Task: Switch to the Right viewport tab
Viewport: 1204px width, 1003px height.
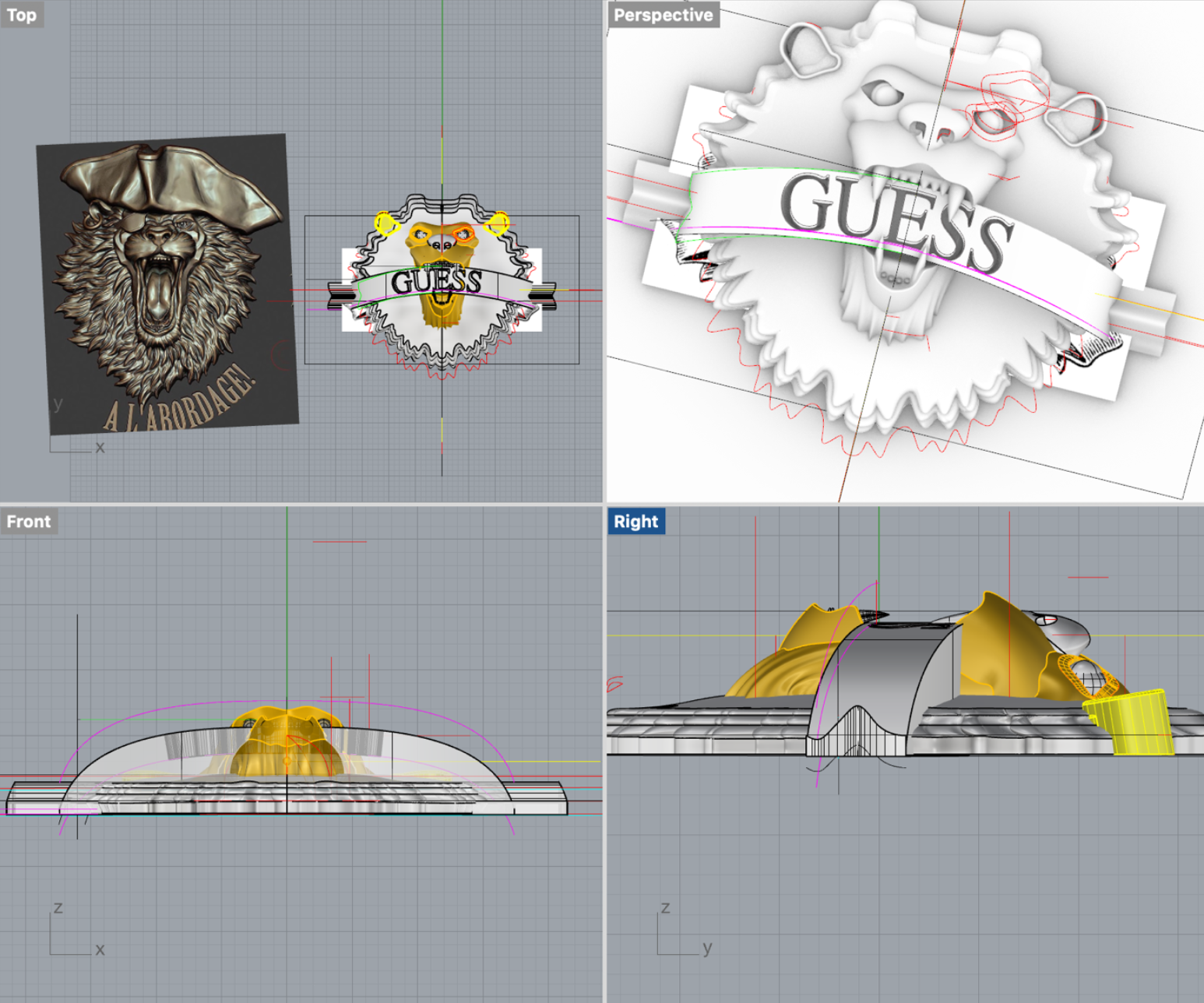Action: coord(635,521)
